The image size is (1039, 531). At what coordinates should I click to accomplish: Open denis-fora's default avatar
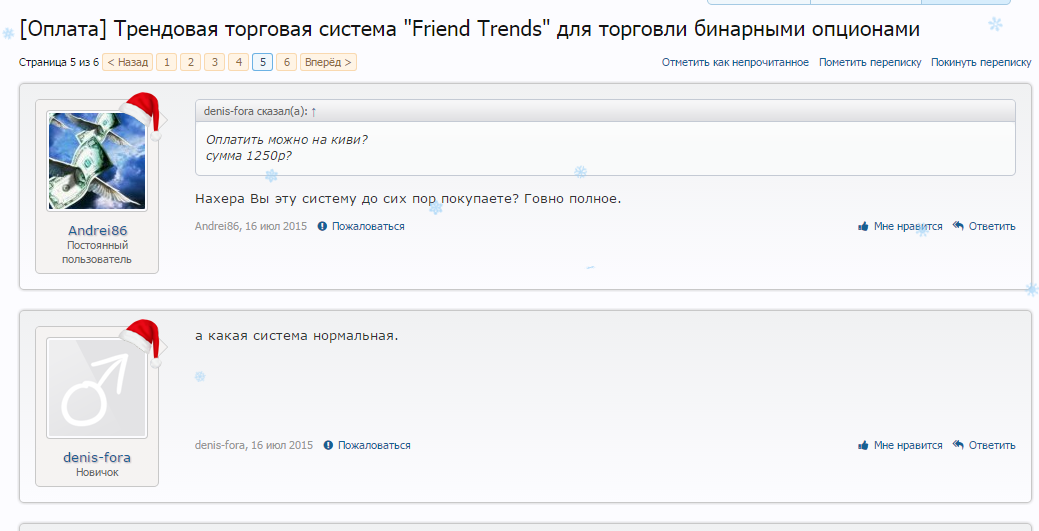(x=97, y=388)
